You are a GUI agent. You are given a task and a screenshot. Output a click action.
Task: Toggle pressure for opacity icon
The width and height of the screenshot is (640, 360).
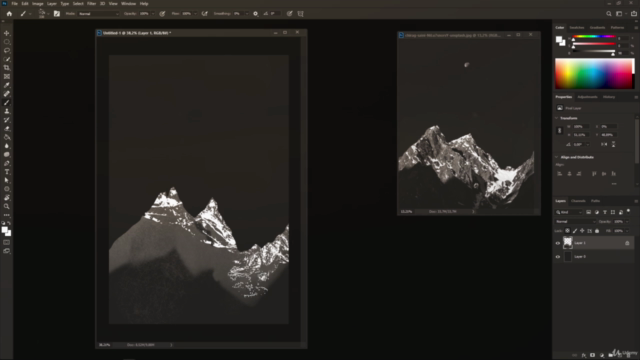162,13
